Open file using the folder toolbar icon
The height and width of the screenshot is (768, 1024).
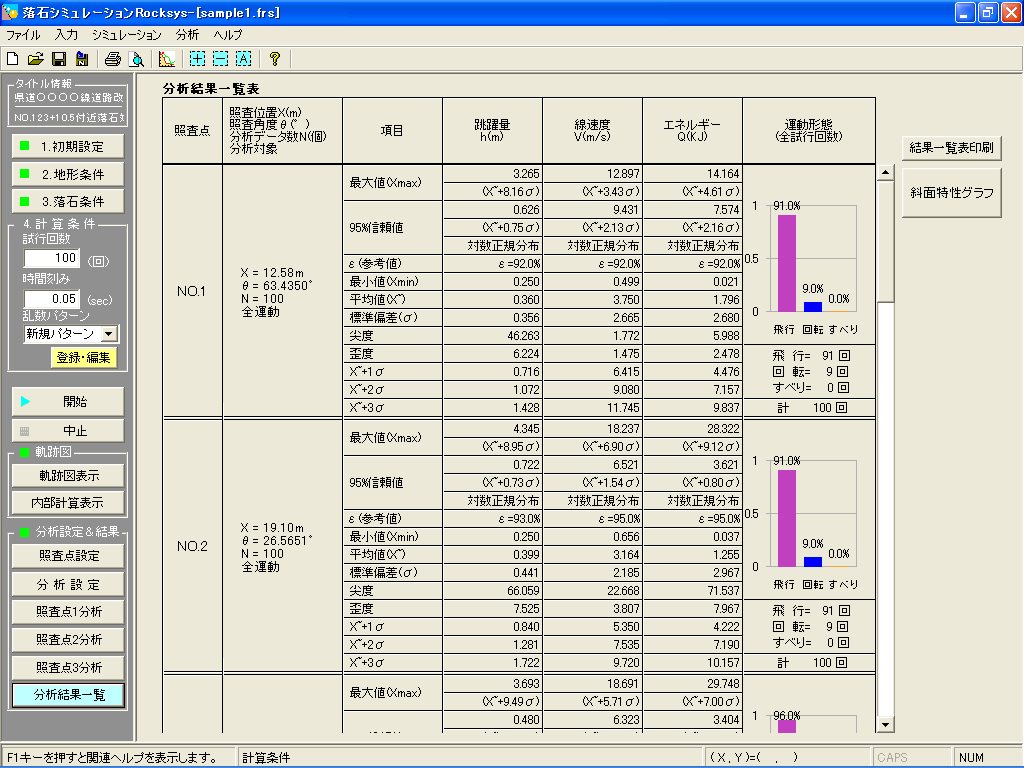35,59
